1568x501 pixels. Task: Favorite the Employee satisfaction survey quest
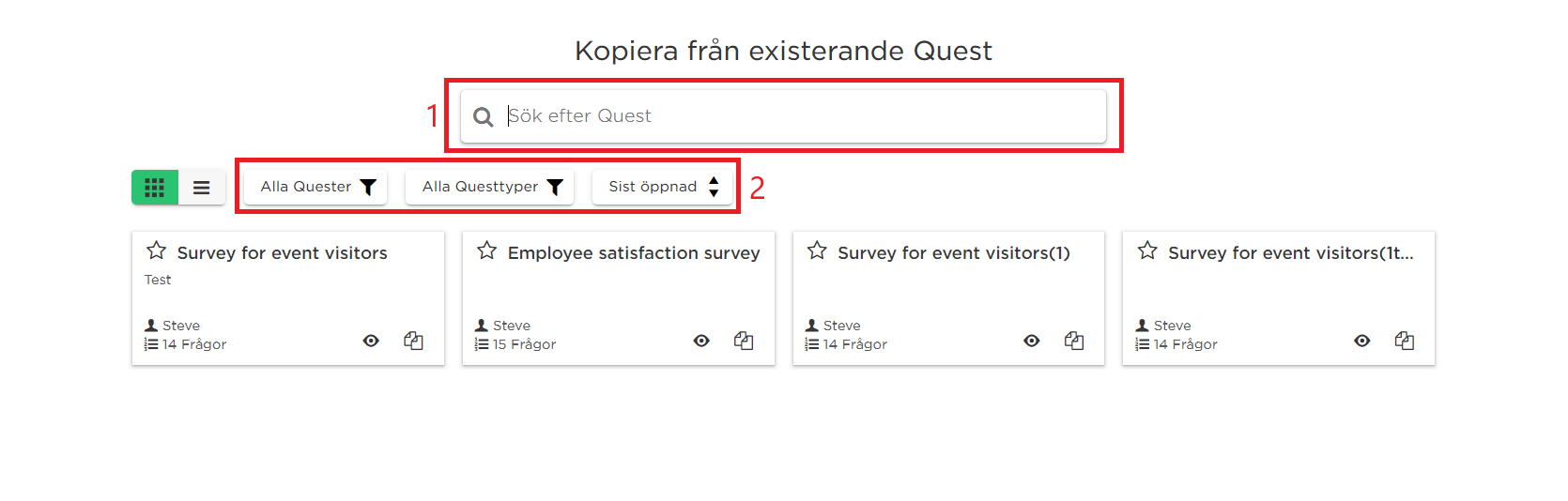(486, 250)
